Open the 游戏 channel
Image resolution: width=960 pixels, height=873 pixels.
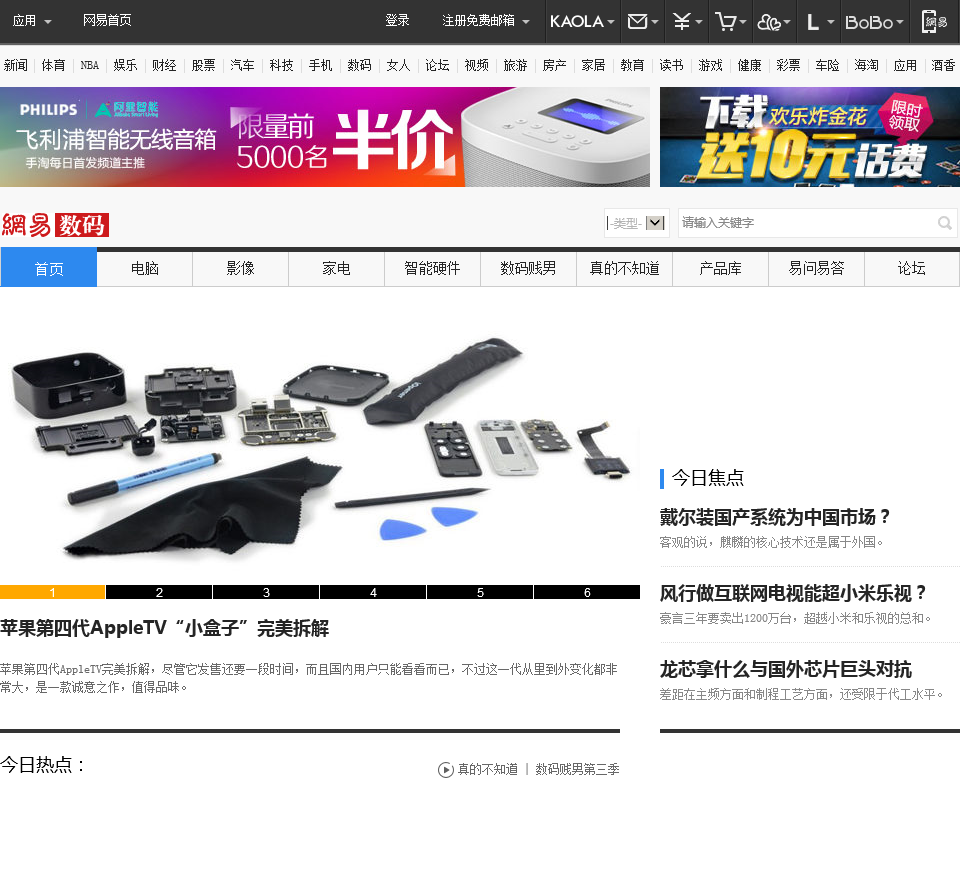(x=710, y=65)
